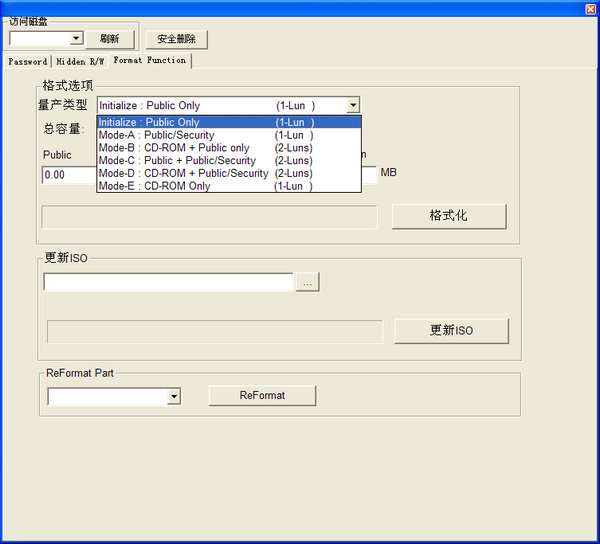Switch to the Hidden R/W tab
Screen dimensions: 600x544
(80, 62)
